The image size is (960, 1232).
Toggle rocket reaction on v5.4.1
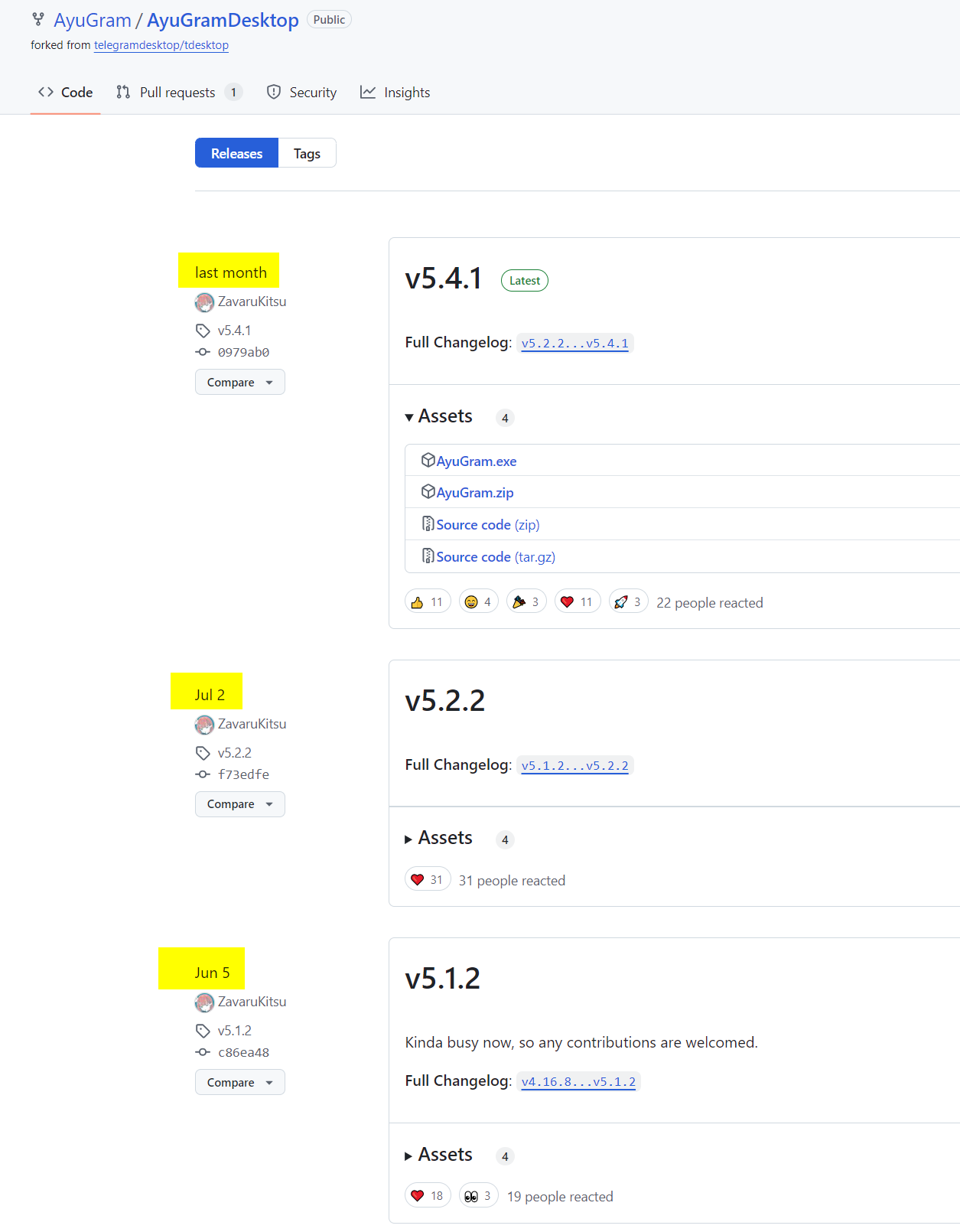(629, 601)
